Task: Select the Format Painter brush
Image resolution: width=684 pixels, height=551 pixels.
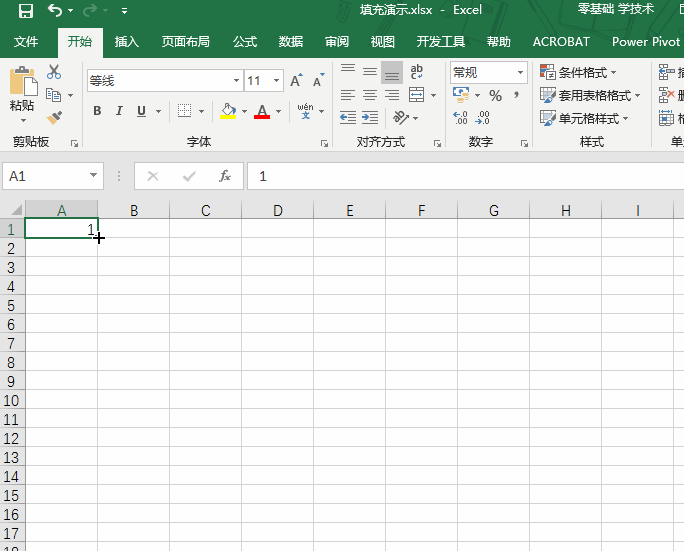Action: [54, 117]
